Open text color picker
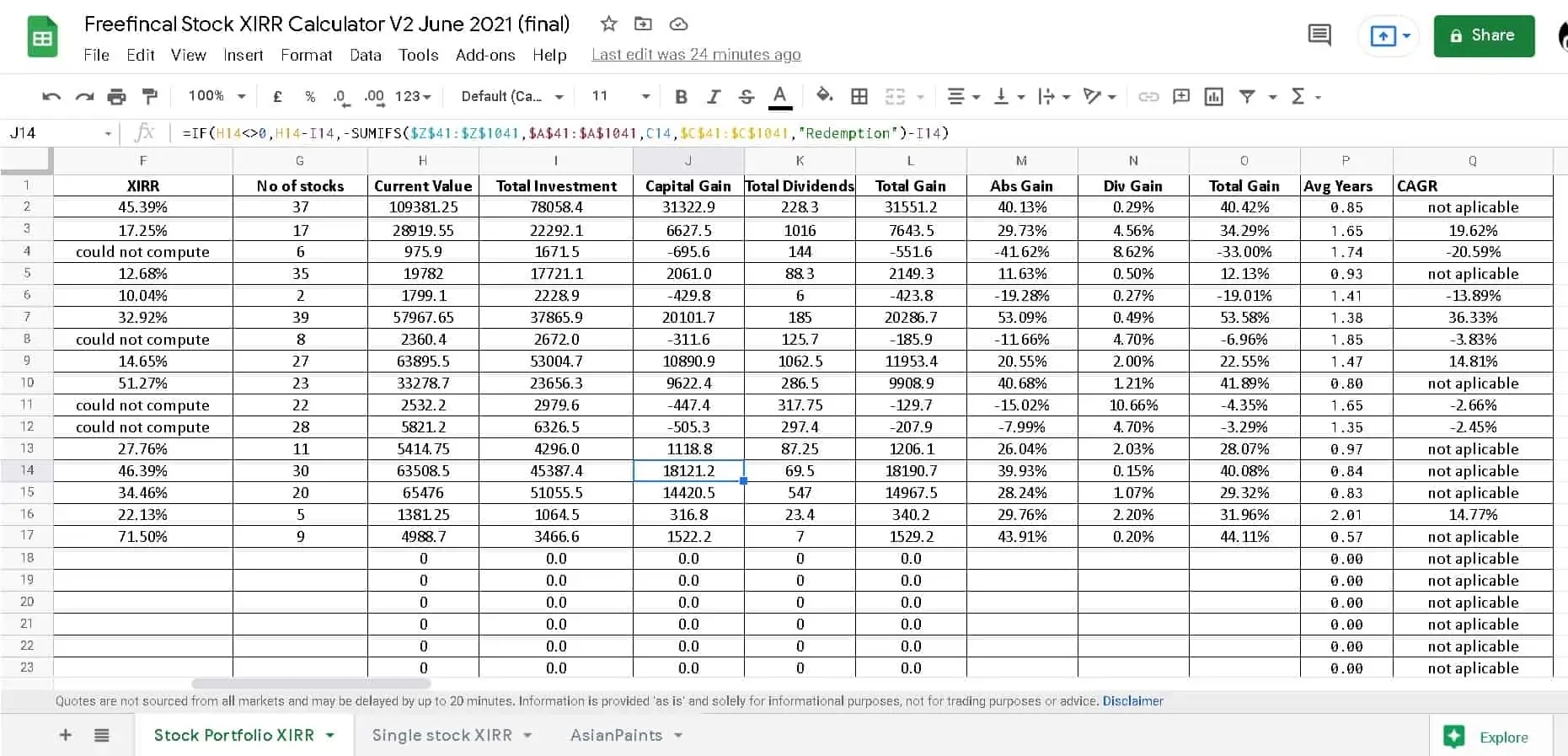 [x=780, y=97]
